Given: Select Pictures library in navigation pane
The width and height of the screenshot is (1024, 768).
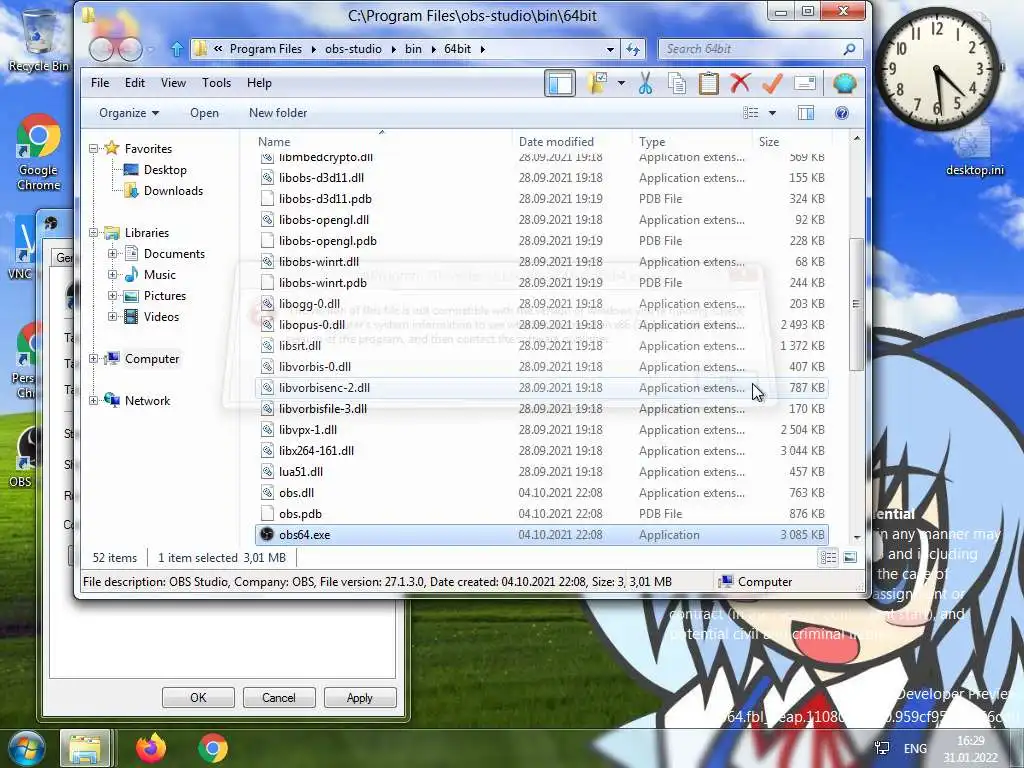Looking at the screenshot, I should coord(155,296).
